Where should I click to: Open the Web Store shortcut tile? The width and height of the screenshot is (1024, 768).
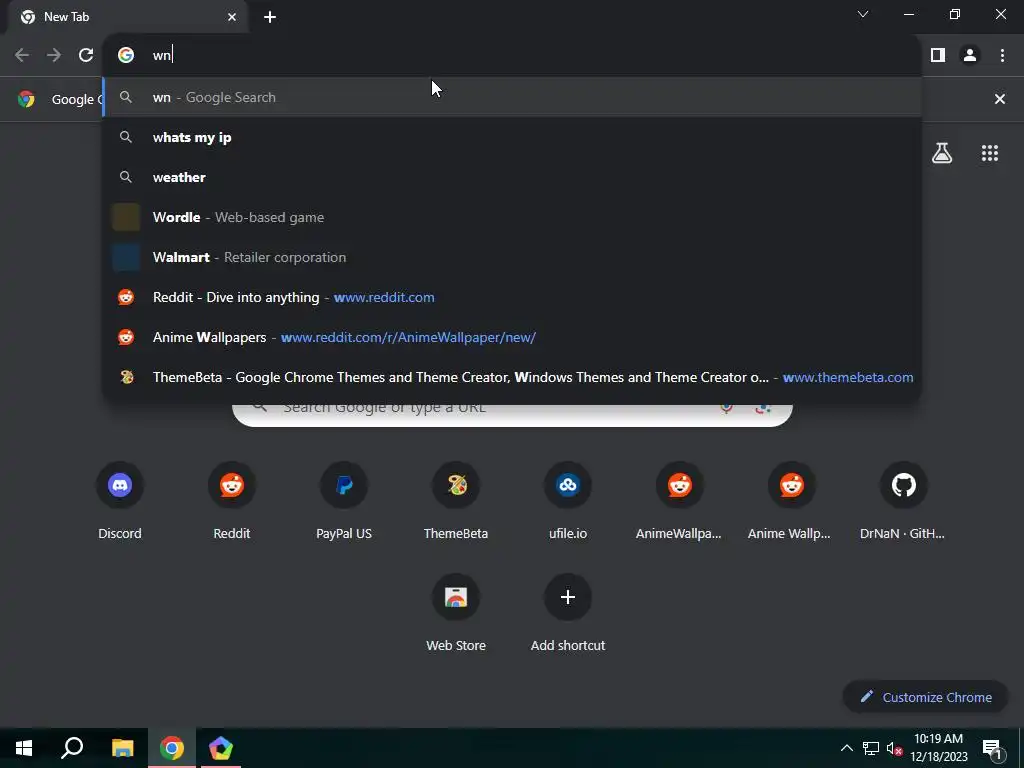(x=456, y=614)
